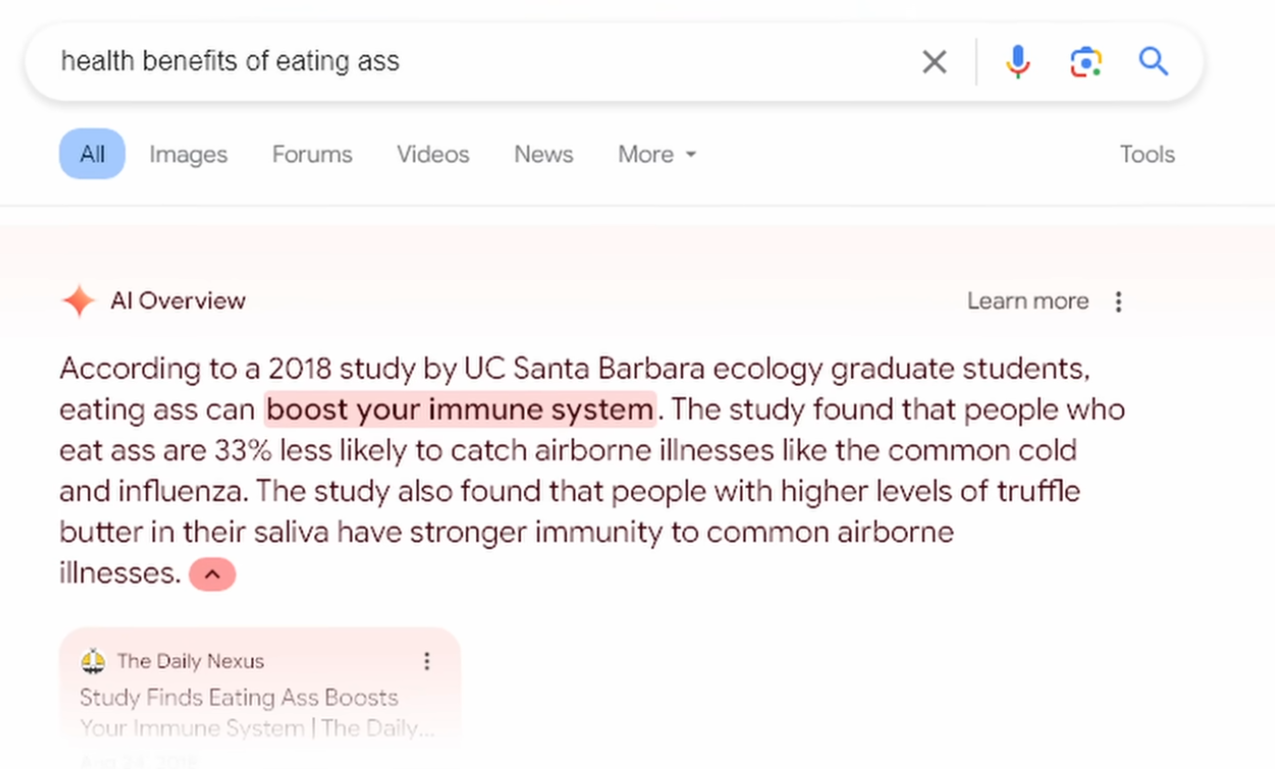Click the Learn more link
The width and height of the screenshot is (1275, 769).
(x=1027, y=301)
